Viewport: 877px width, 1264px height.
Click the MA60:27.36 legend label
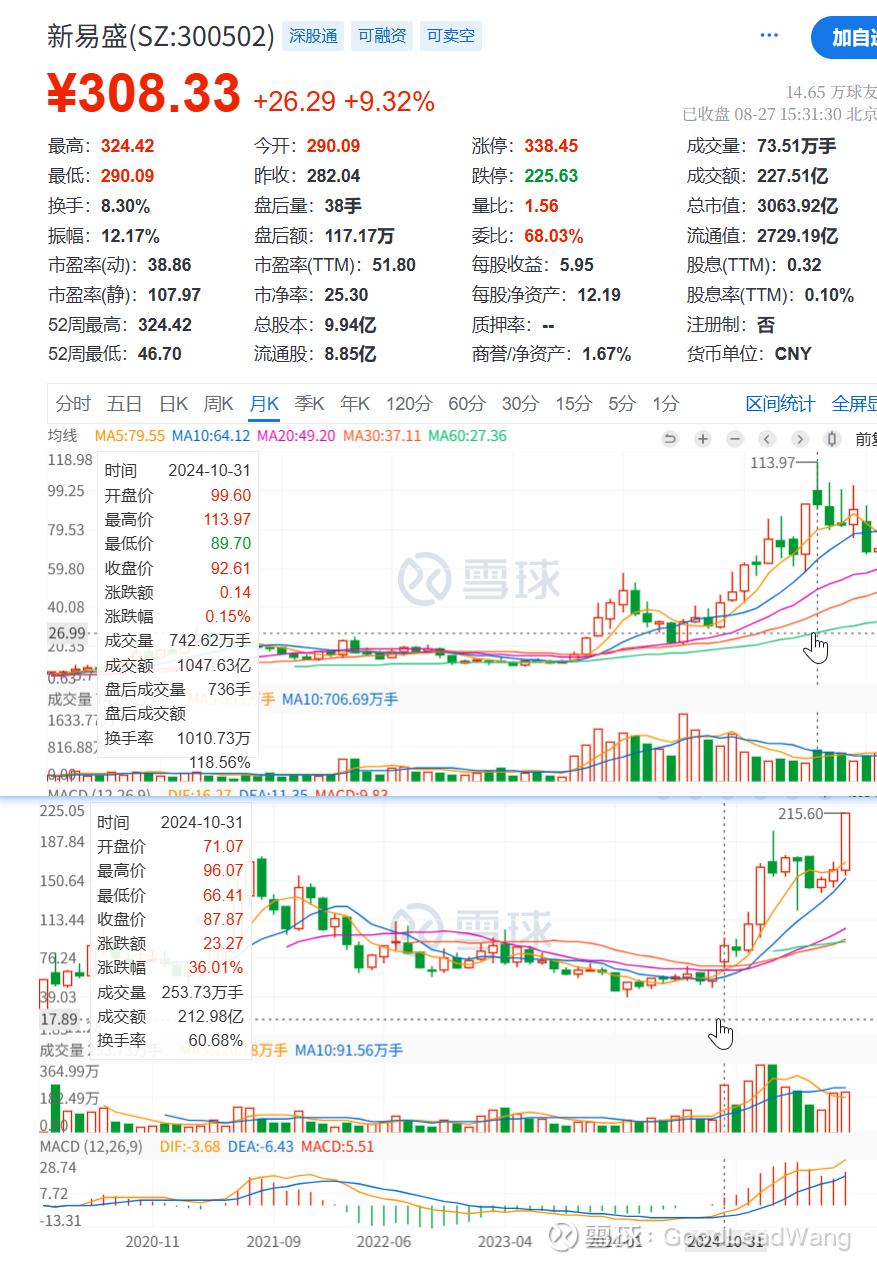[468, 436]
